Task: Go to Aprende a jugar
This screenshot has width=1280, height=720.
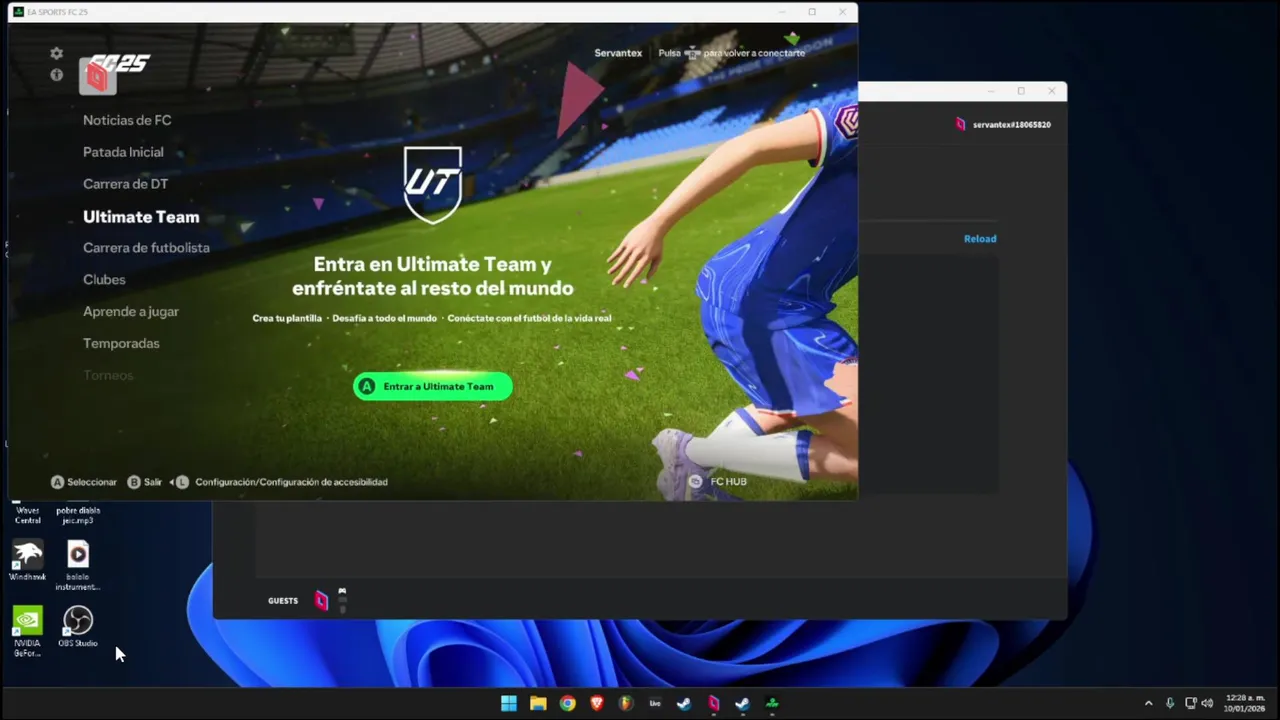Action: click(x=131, y=312)
